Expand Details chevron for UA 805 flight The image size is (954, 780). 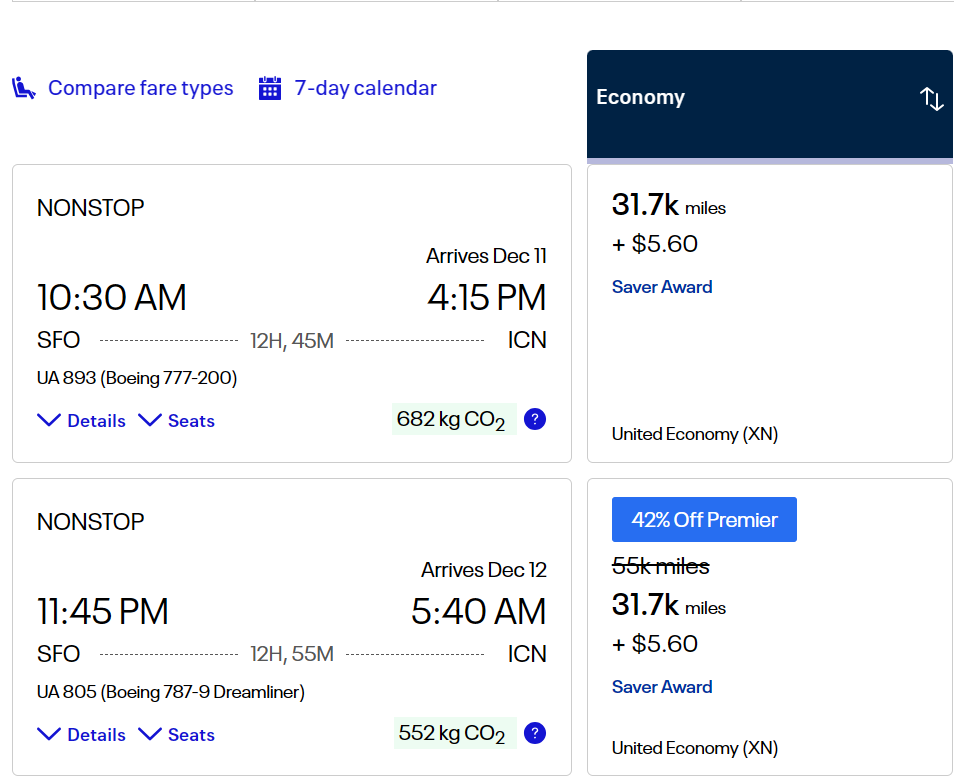(49, 734)
